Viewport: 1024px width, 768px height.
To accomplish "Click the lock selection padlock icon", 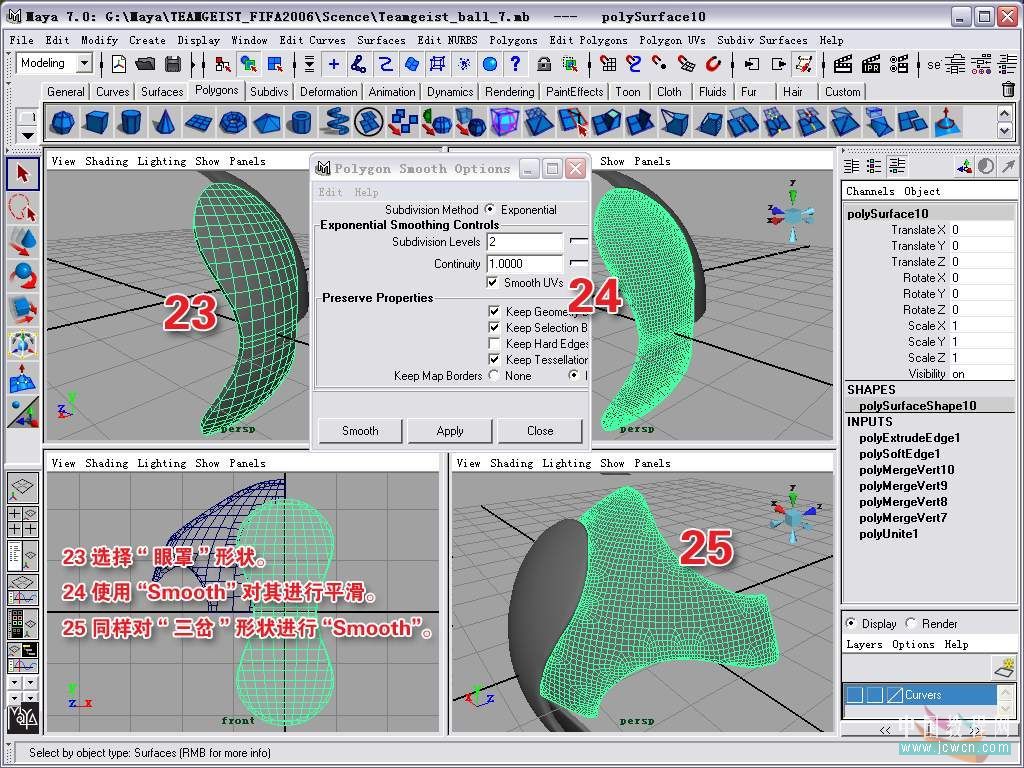I will 543,64.
